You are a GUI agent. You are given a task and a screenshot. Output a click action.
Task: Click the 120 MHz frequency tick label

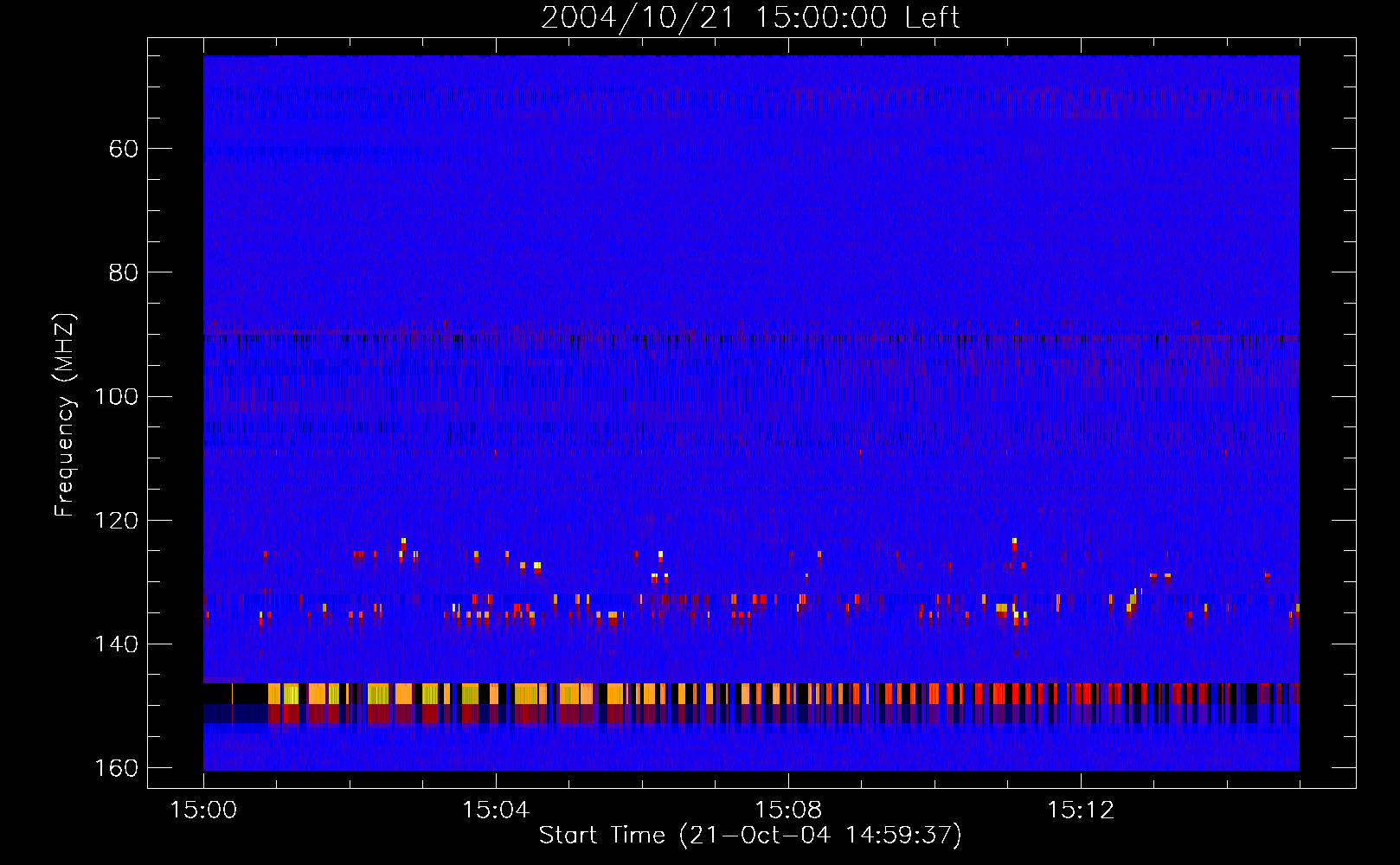116,520
